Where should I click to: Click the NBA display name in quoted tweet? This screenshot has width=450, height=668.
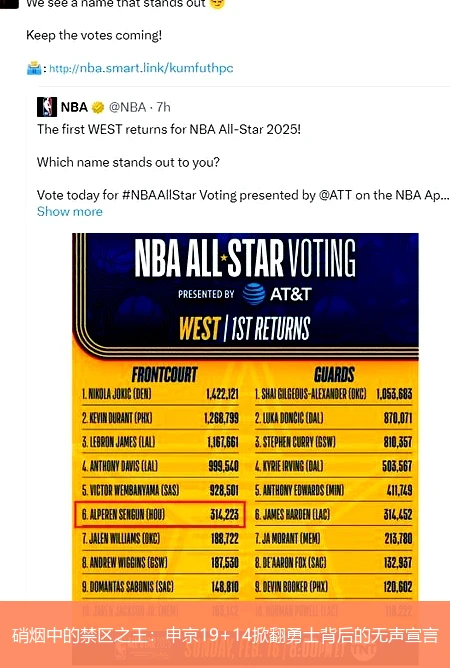[74, 107]
